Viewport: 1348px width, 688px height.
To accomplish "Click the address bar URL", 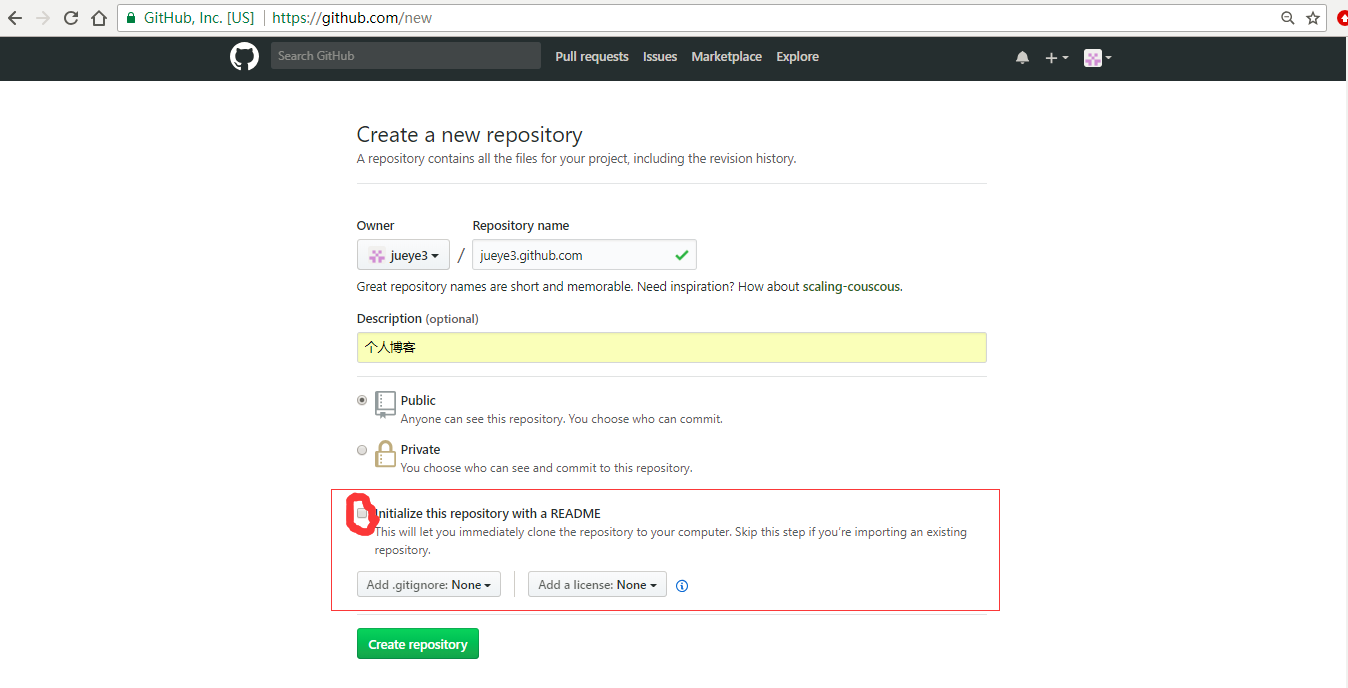I will (x=352, y=18).
